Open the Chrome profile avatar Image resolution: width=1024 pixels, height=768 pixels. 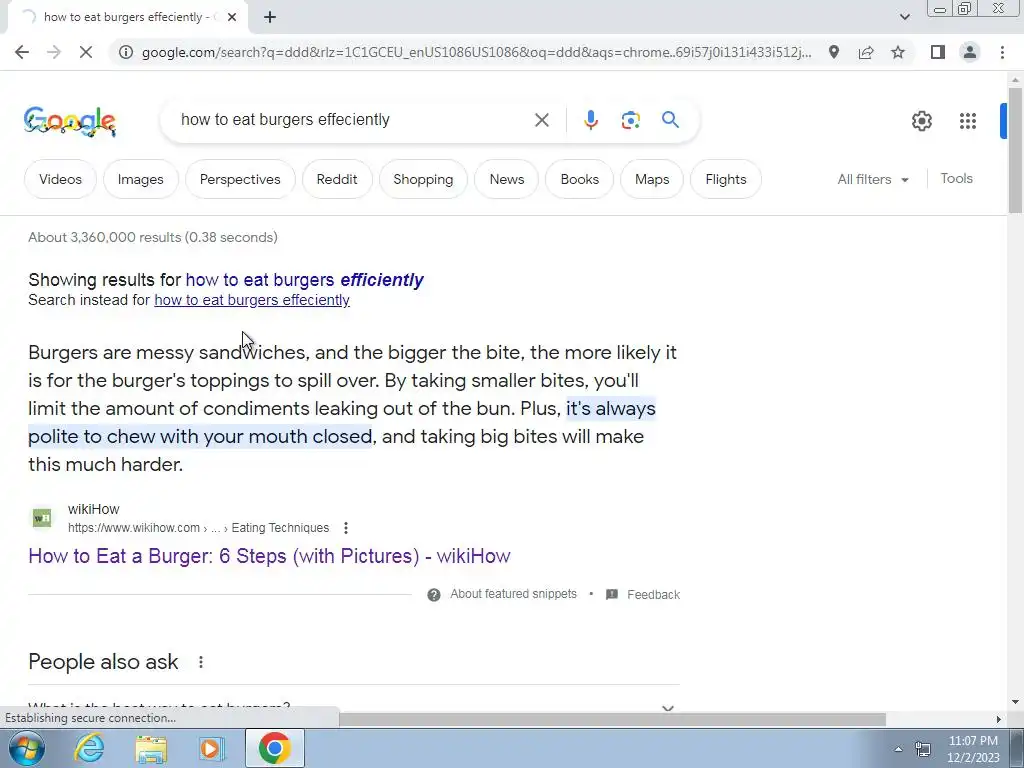[x=970, y=52]
